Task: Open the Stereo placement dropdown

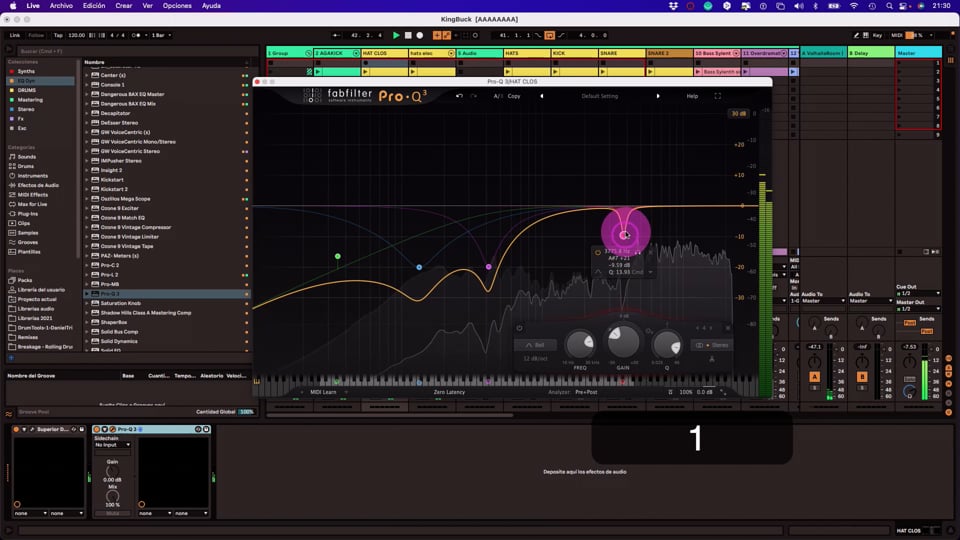Action: point(712,345)
